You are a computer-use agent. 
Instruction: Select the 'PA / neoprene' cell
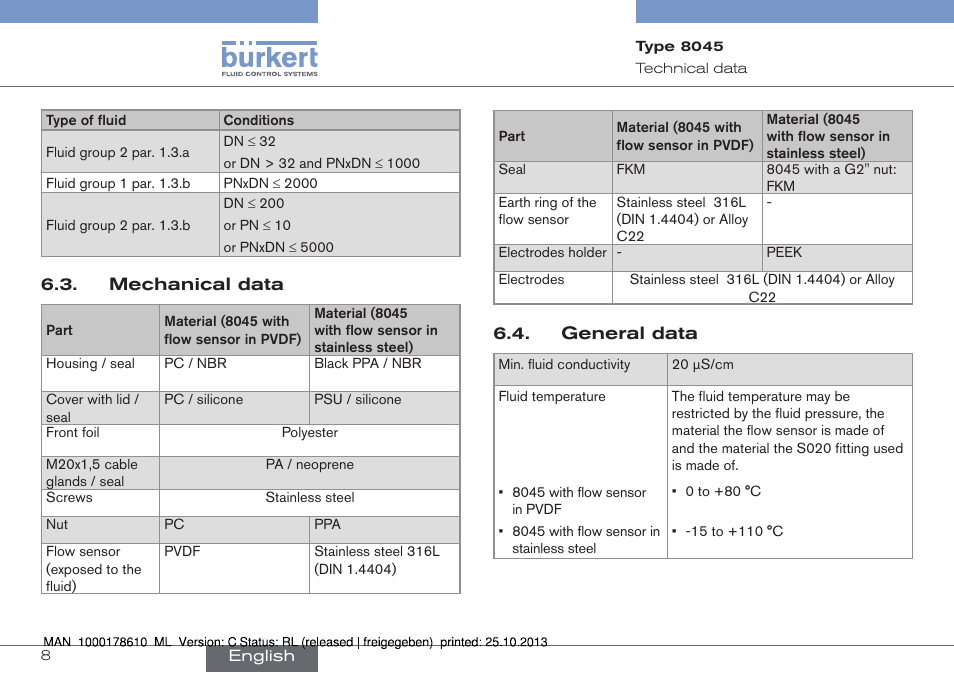pos(310,473)
